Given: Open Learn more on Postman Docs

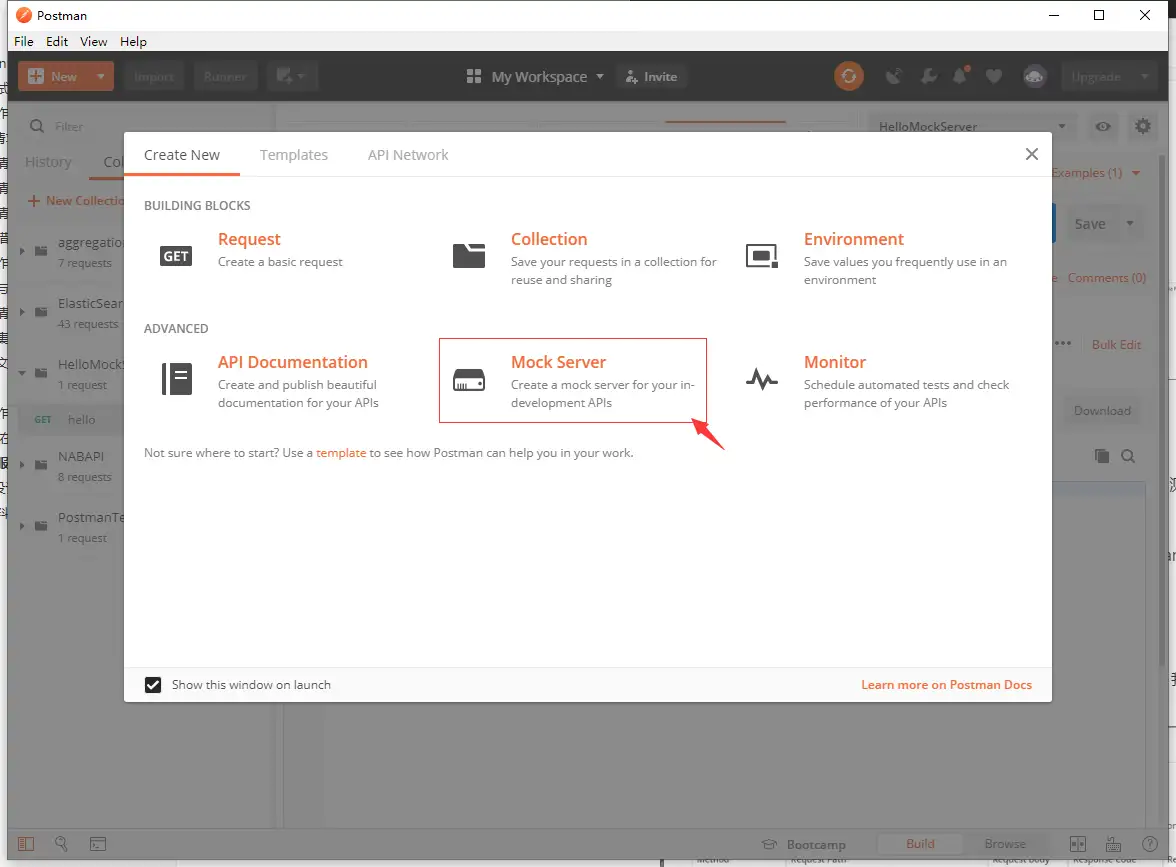Looking at the screenshot, I should point(946,685).
